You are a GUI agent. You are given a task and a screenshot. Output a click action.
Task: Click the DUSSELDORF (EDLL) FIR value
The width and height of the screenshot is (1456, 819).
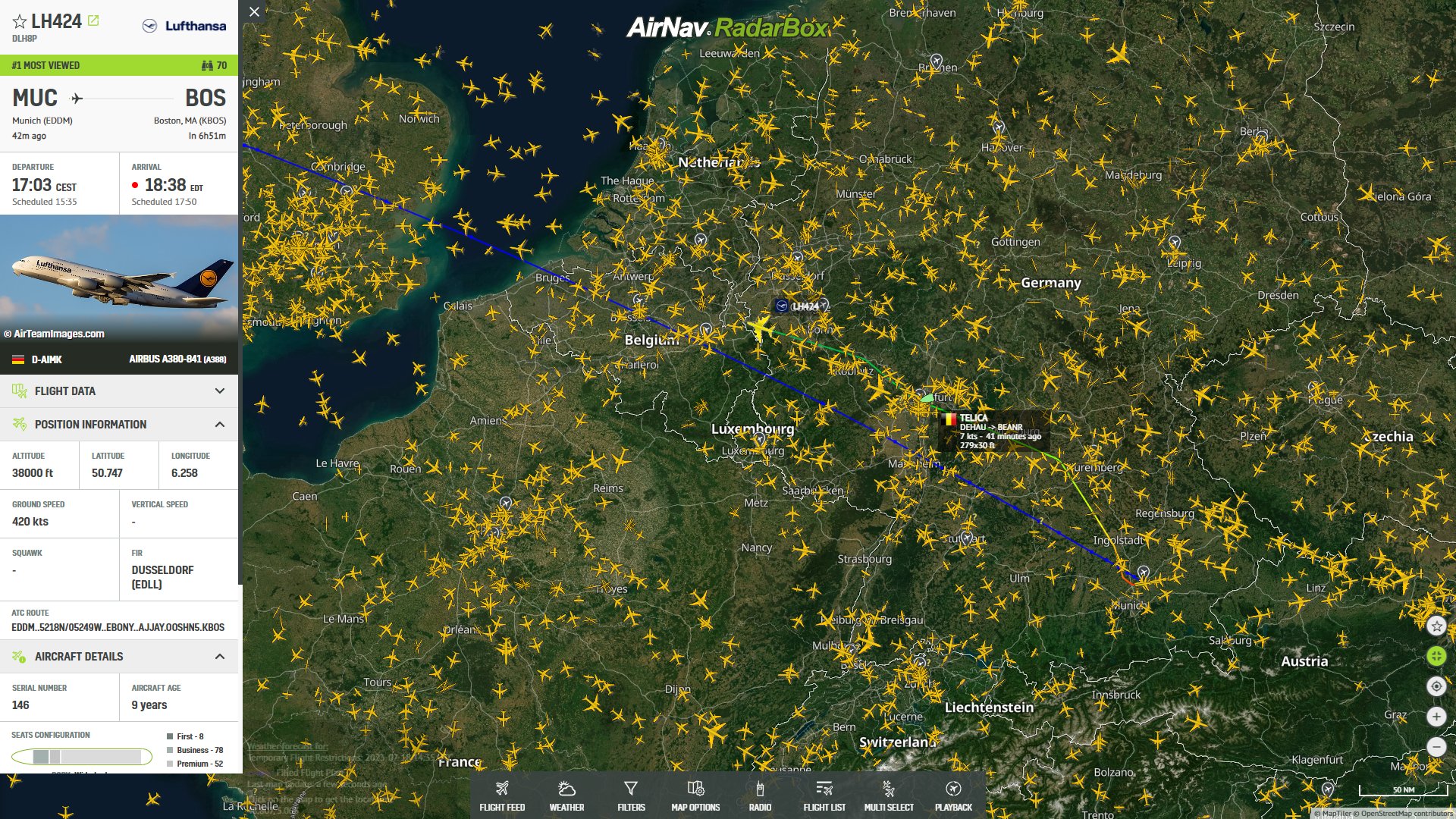(162, 577)
